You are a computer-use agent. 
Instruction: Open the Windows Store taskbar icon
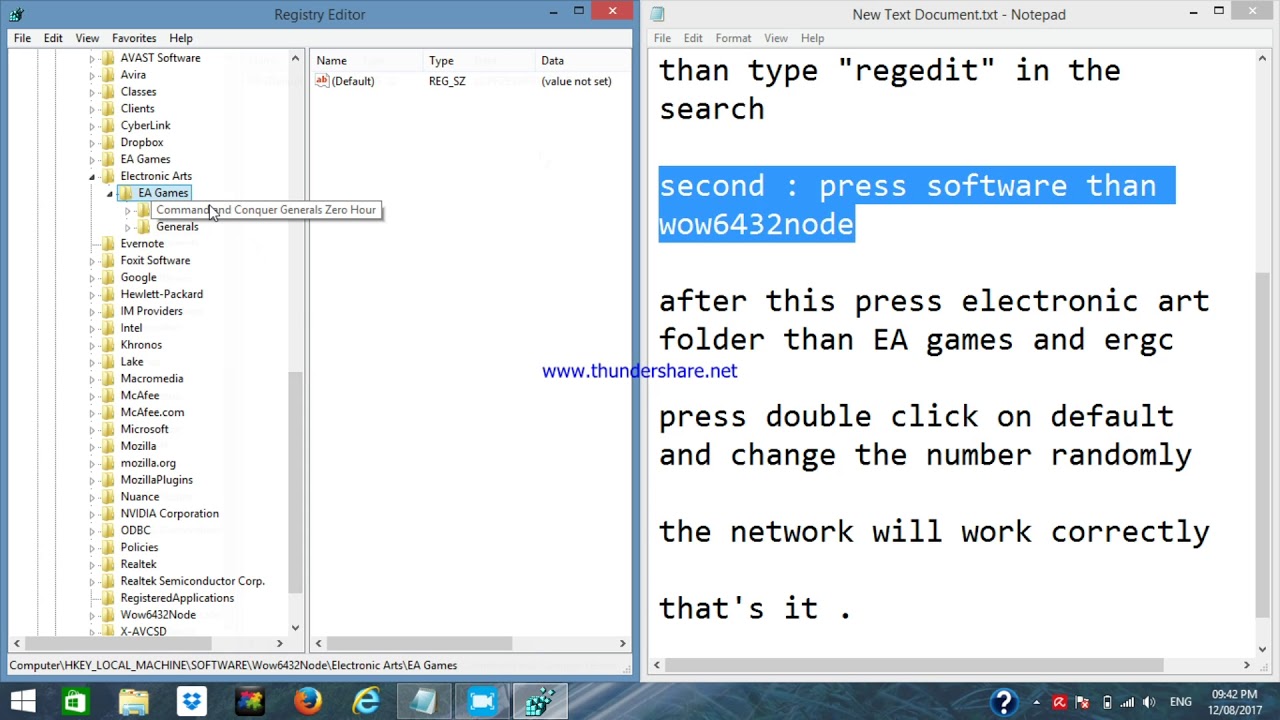(75, 702)
